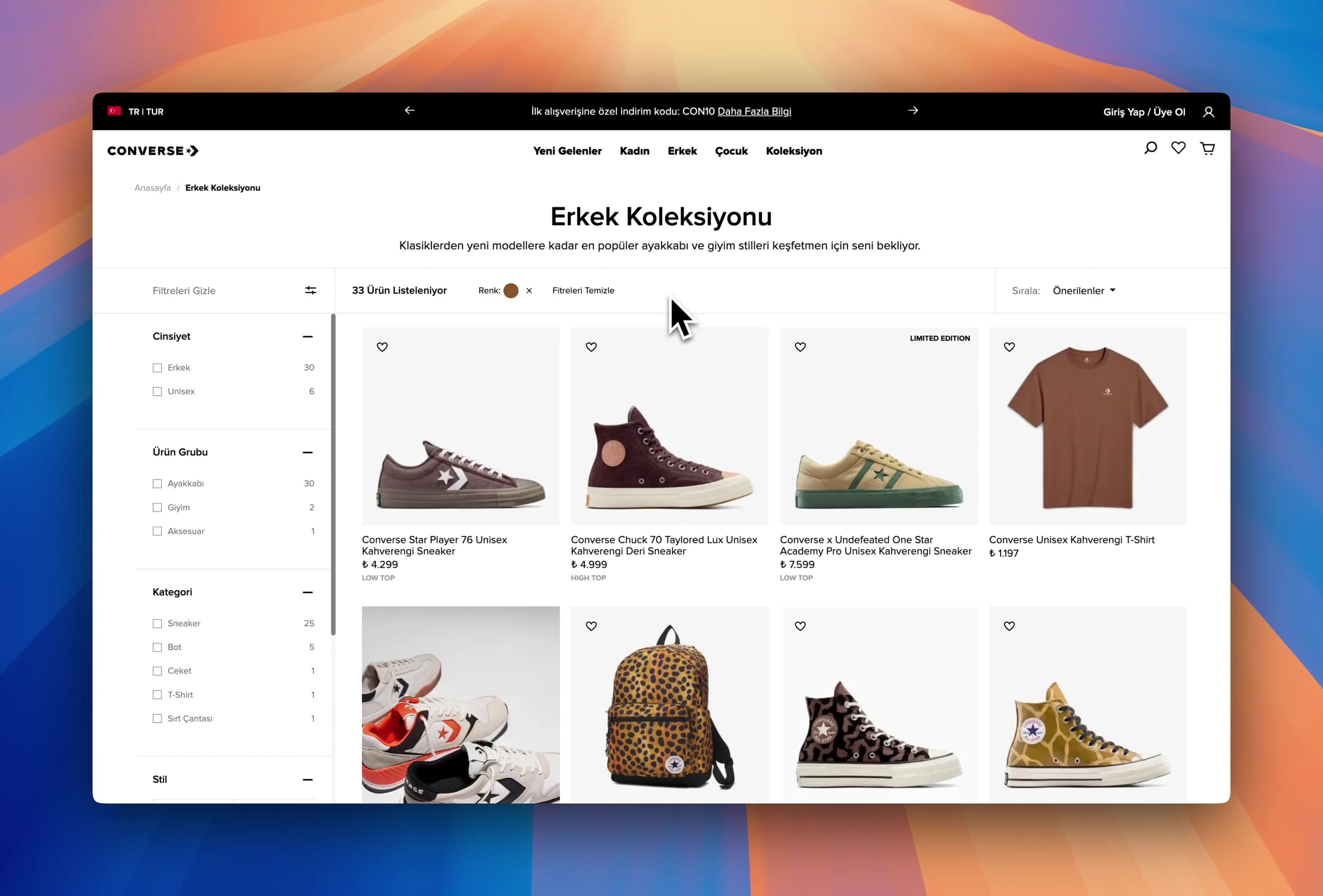This screenshot has width=1323, height=896.
Task: Click the brown Renk filter swatch
Action: pos(510,291)
